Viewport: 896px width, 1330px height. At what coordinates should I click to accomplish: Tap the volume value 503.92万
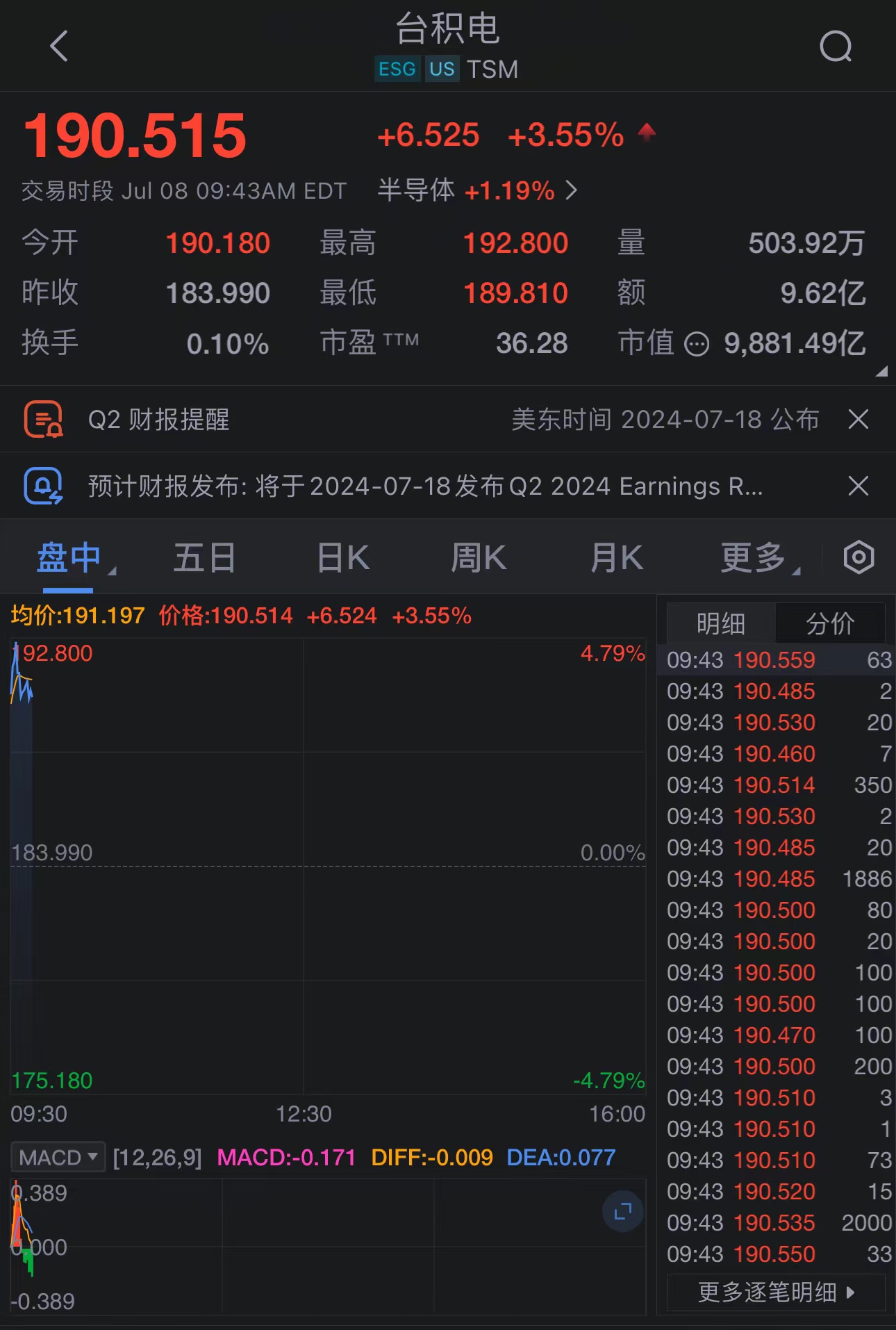(806, 243)
